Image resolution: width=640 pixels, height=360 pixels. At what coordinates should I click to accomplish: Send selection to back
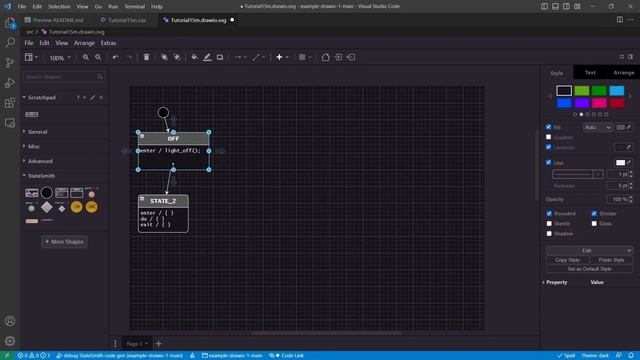(x=177, y=57)
